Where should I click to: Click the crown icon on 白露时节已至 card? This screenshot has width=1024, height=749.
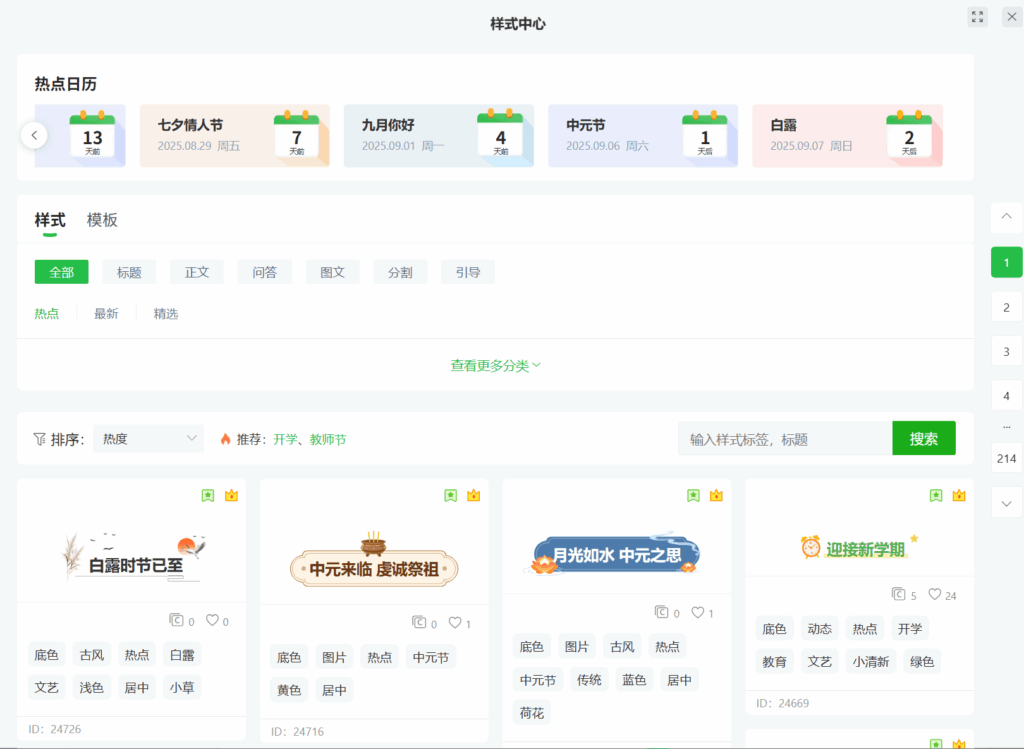231,496
